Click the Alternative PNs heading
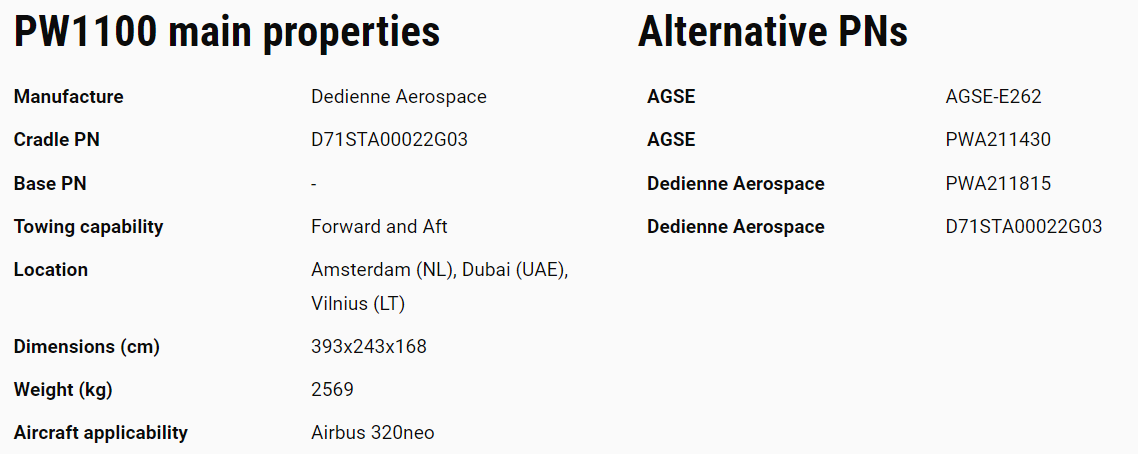 [x=773, y=33]
